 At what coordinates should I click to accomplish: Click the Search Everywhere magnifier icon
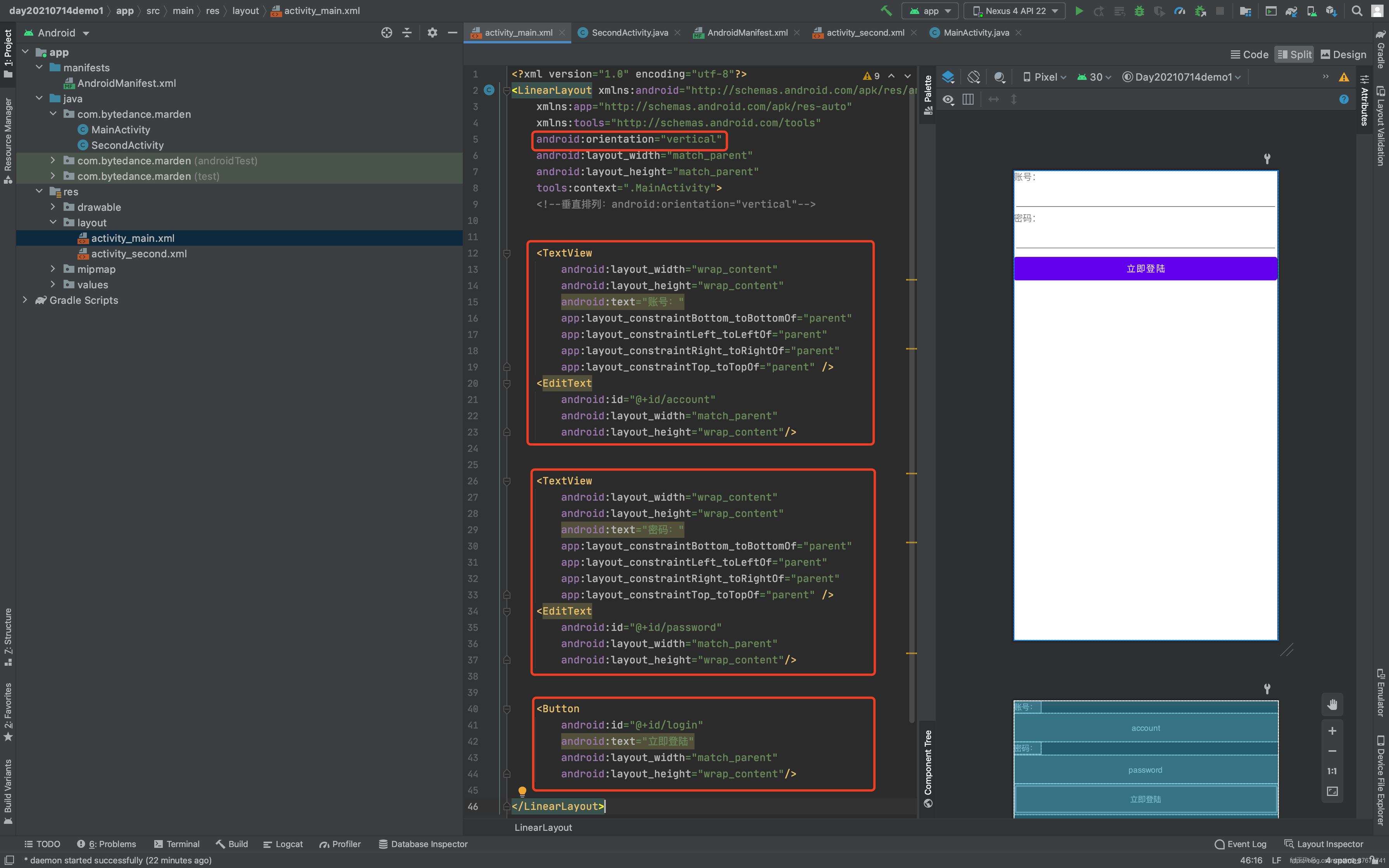1357,11
